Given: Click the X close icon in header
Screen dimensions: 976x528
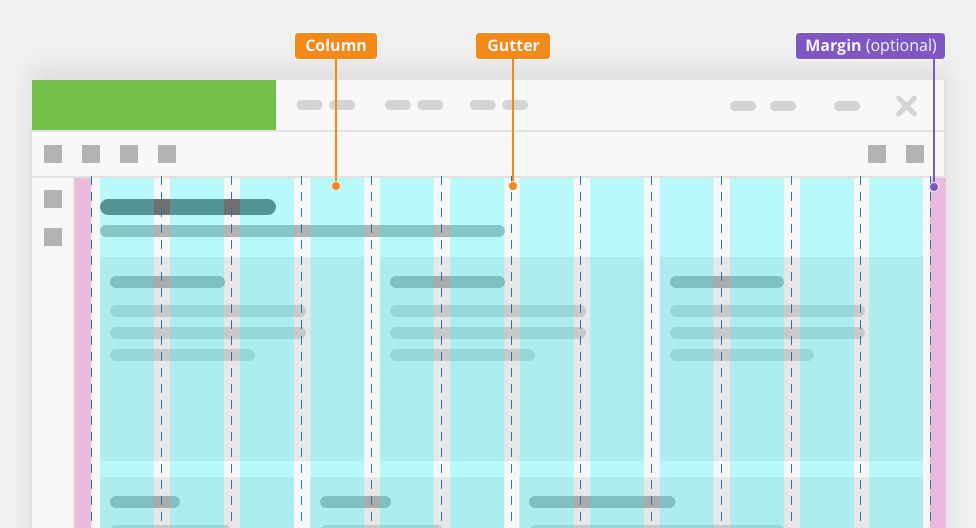Looking at the screenshot, I should (906, 106).
